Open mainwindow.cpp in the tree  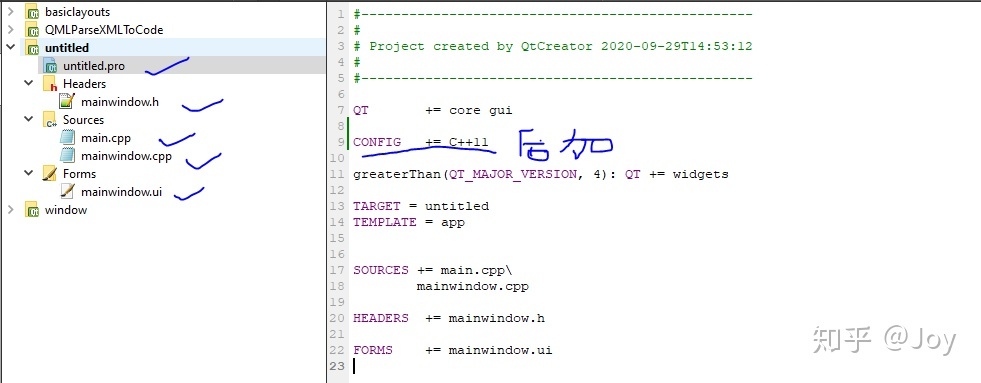(126, 156)
